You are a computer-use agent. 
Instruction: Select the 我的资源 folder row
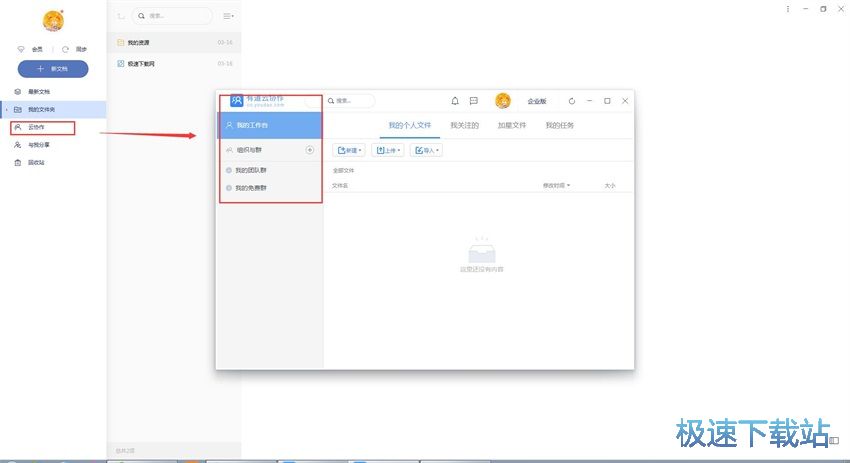[x=174, y=42]
